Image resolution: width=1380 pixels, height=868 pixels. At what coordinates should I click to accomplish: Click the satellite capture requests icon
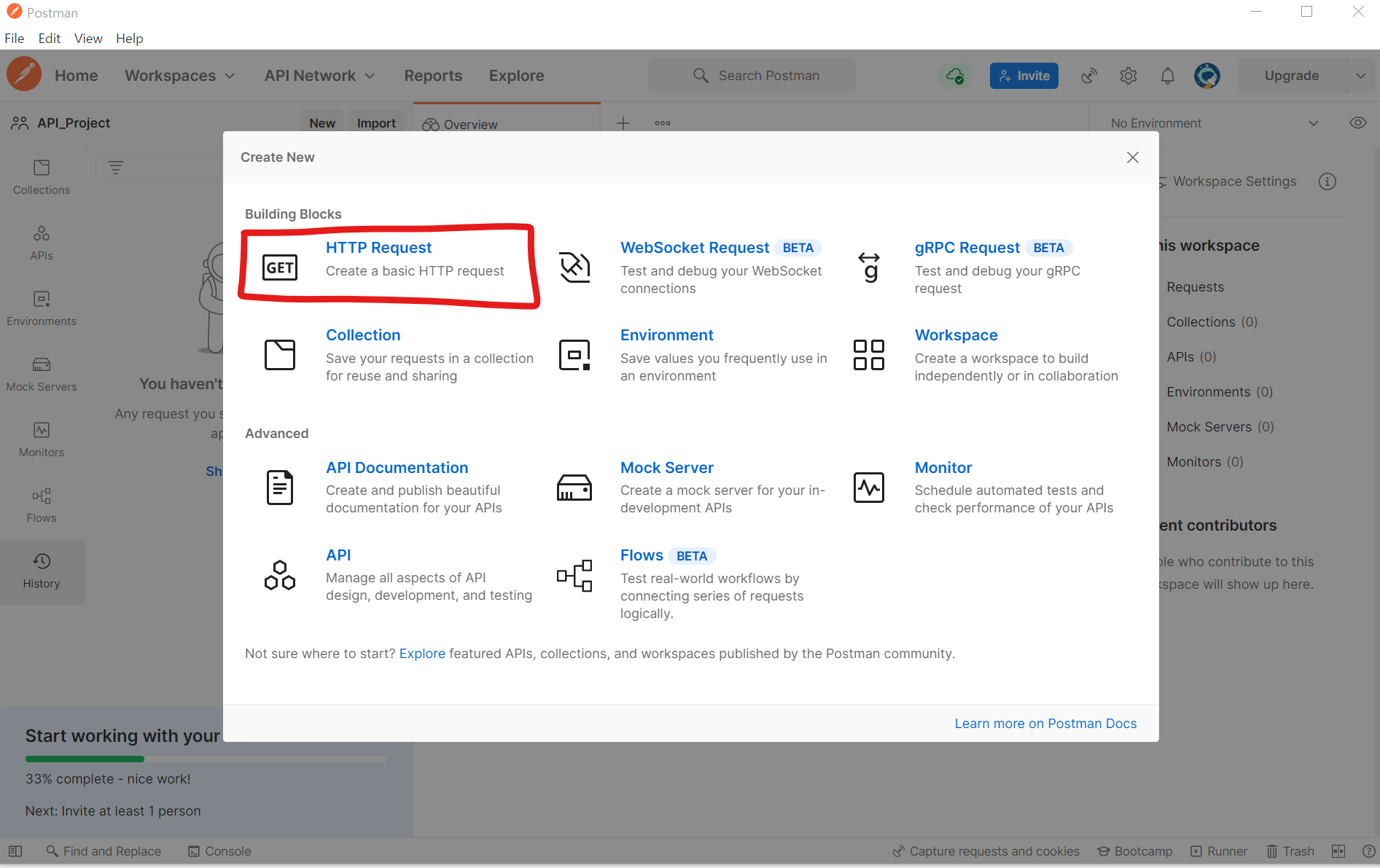(x=1089, y=76)
